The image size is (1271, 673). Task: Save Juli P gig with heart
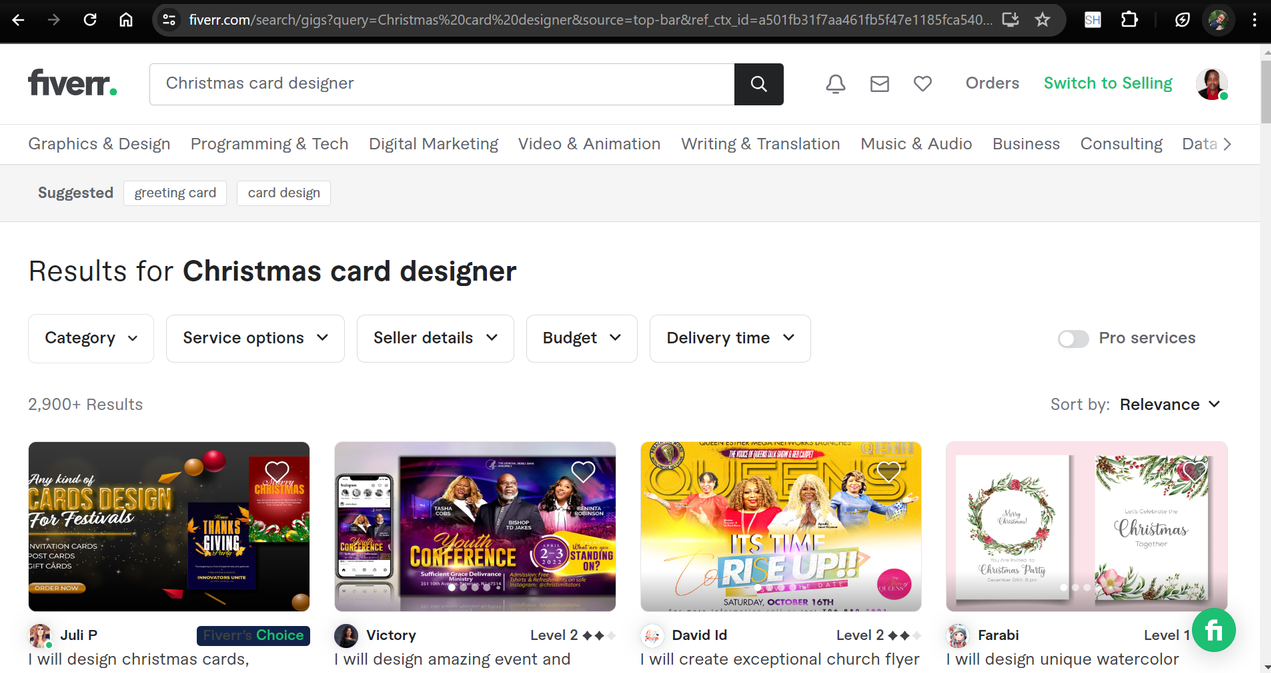point(277,471)
